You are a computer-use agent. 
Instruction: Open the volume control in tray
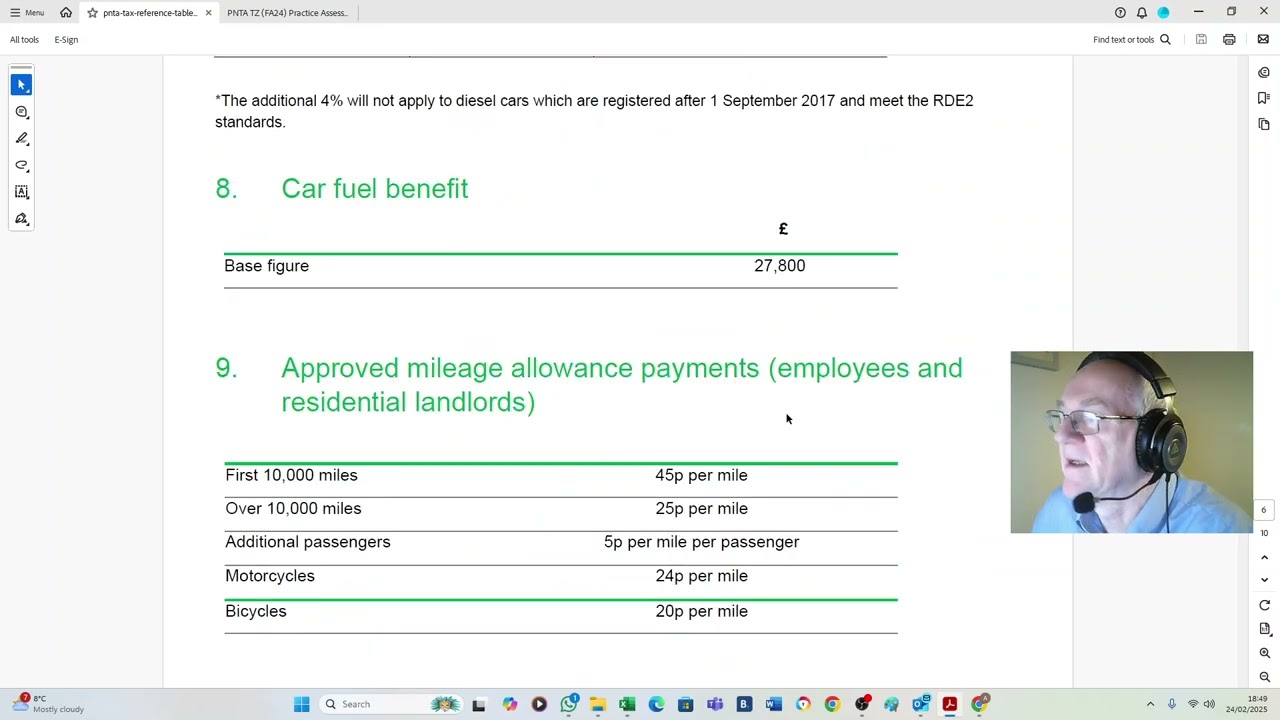(x=1210, y=704)
